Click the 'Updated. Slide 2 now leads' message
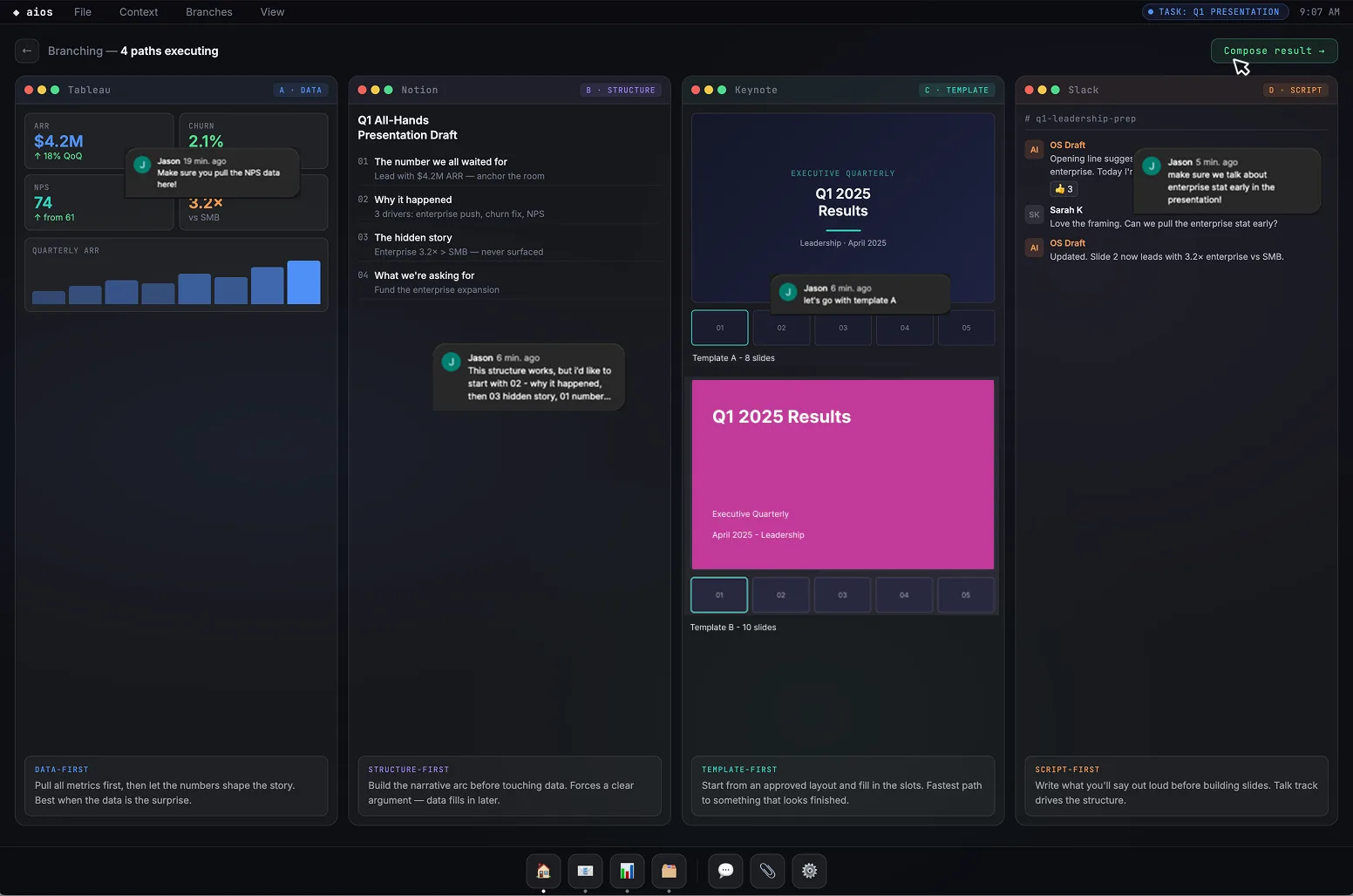1353x896 pixels. pos(1166,256)
